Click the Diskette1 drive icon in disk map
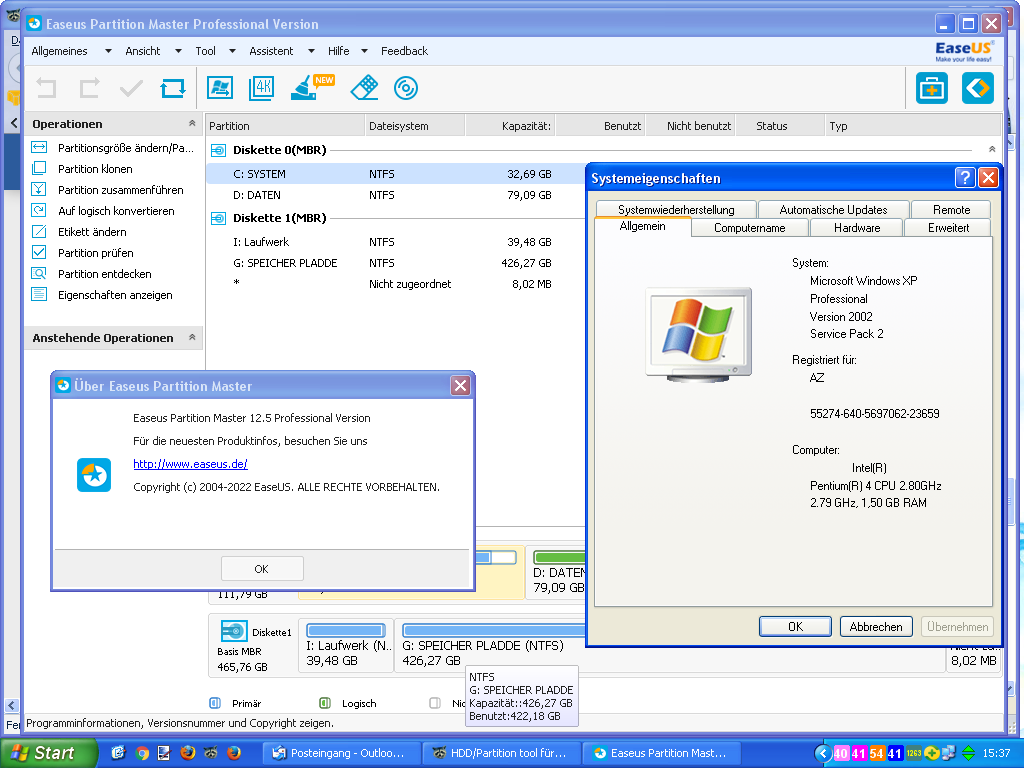The image size is (1024, 768). tap(233, 632)
